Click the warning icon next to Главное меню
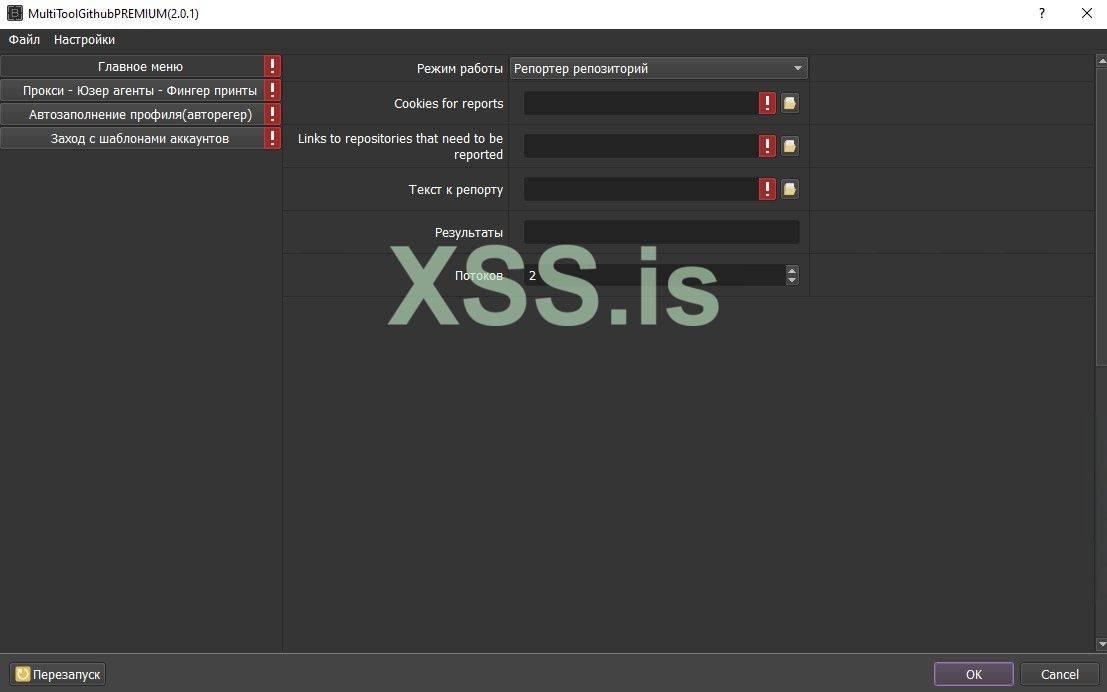The image size is (1107, 692). [x=273, y=66]
